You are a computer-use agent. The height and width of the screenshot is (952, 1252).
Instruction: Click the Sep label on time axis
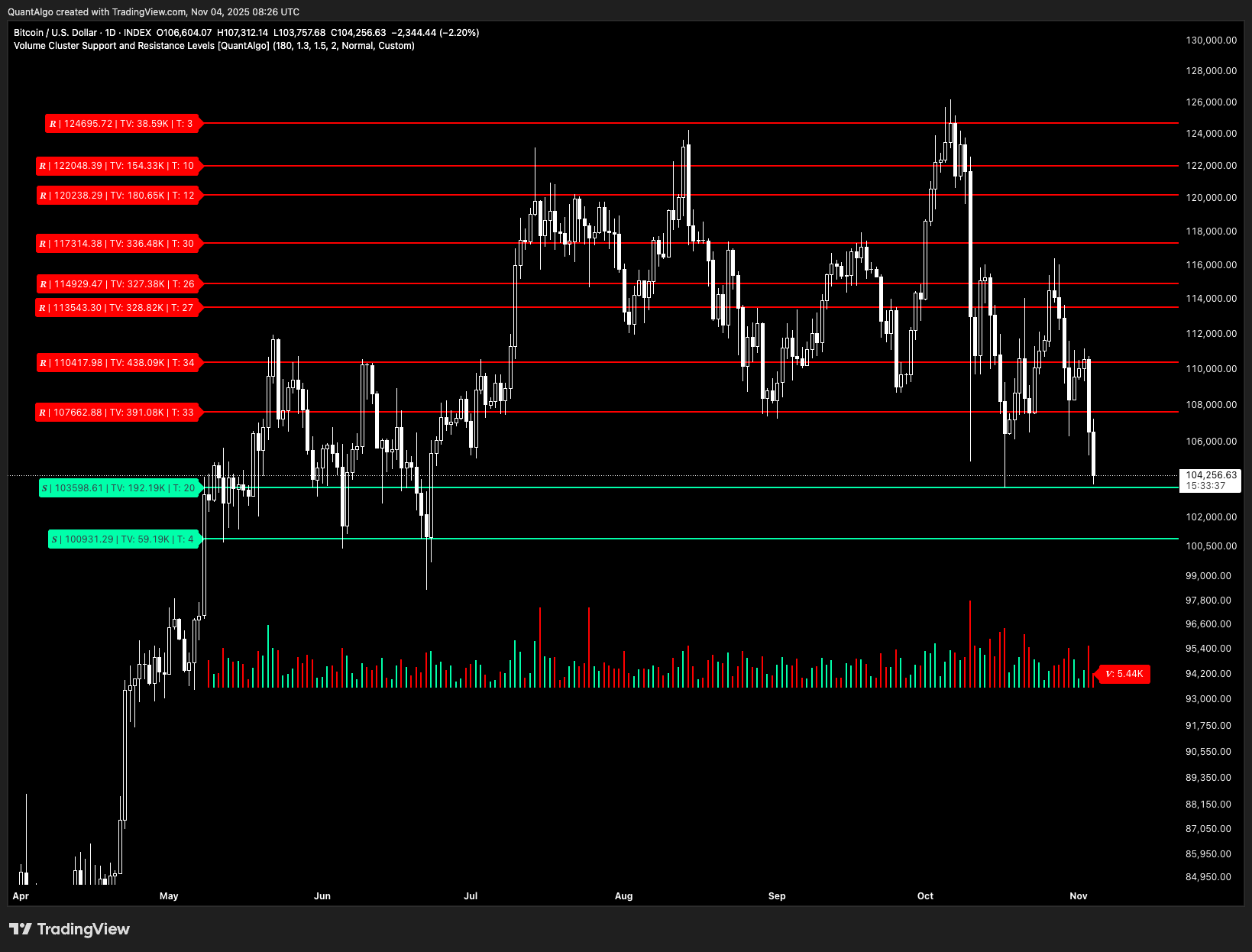[777, 896]
